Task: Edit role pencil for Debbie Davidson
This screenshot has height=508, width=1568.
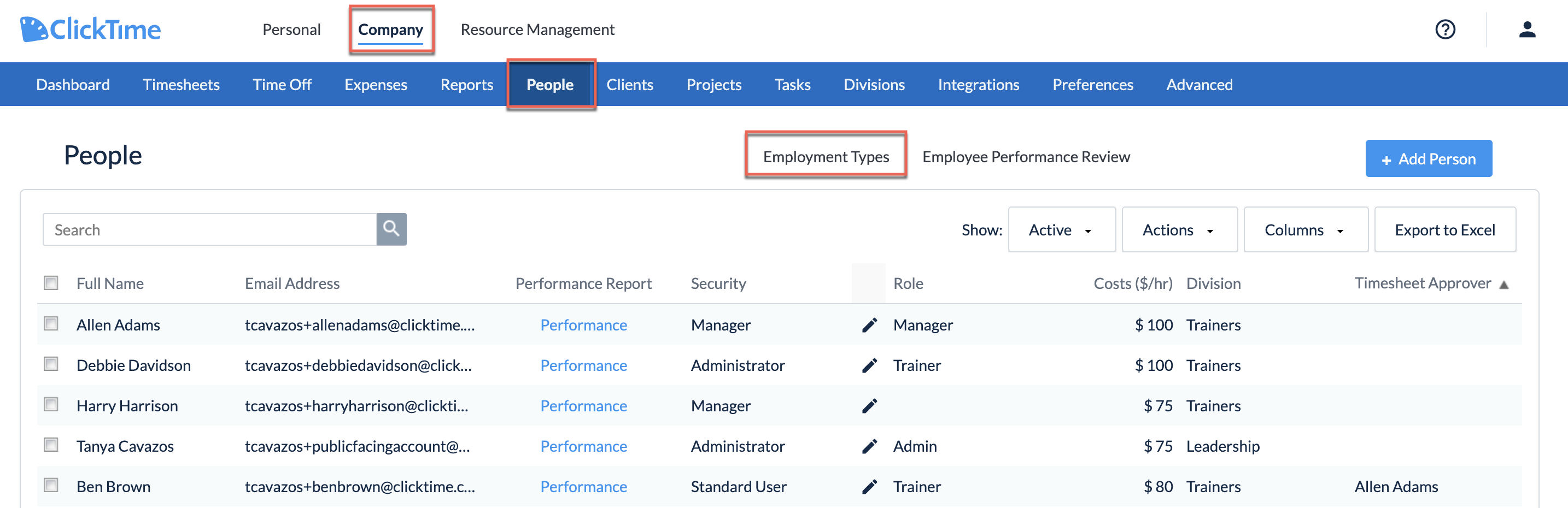Action: 869,365
